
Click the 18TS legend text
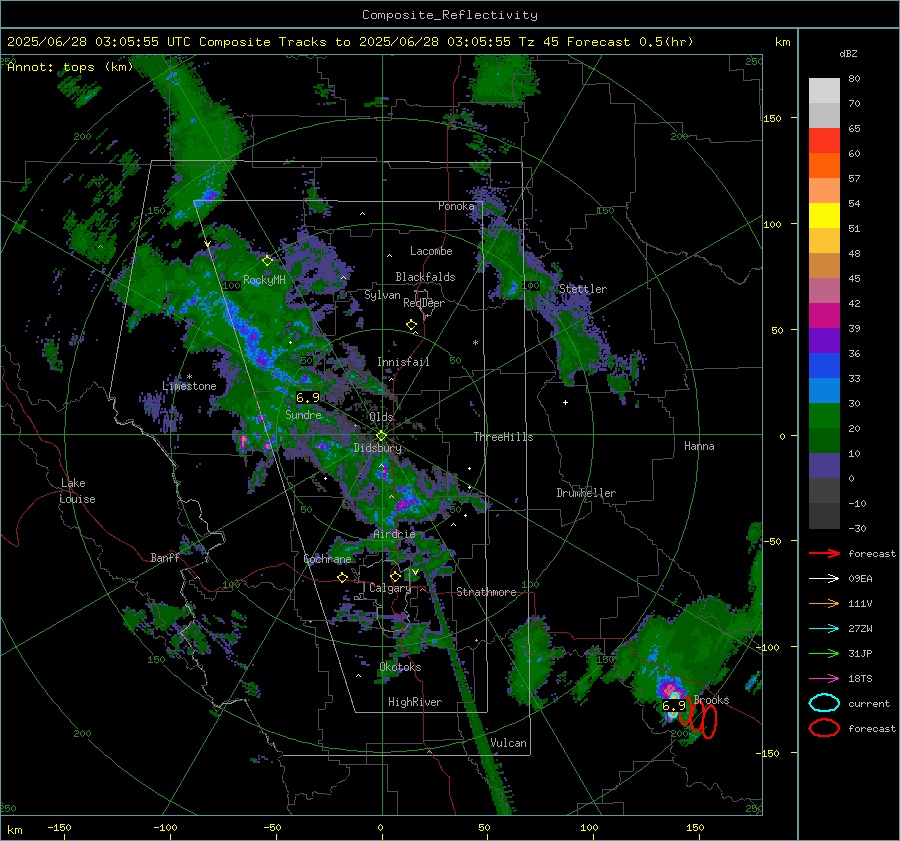860,679
